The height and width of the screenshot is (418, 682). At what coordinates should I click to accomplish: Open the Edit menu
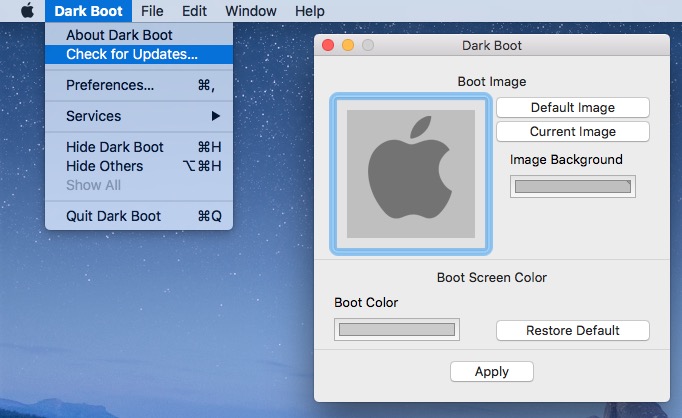click(194, 11)
